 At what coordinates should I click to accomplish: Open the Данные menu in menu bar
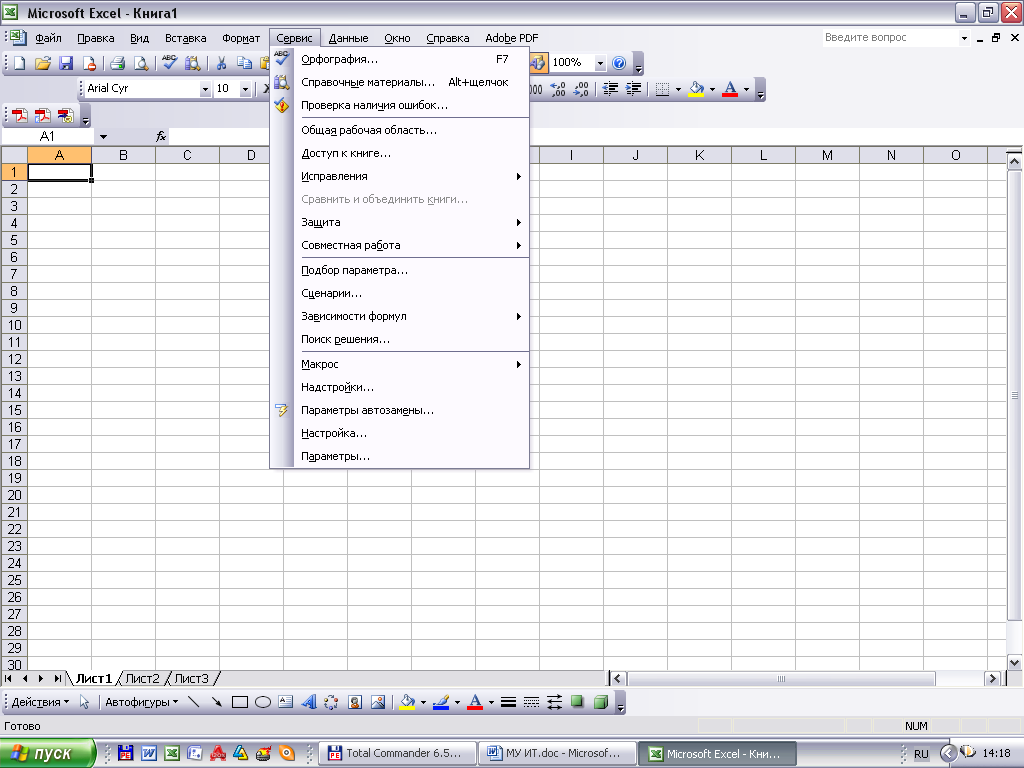(348, 38)
